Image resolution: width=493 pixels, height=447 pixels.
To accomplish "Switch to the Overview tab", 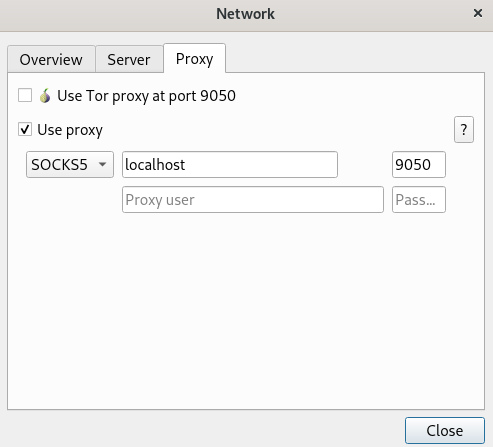I will (x=51, y=59).
